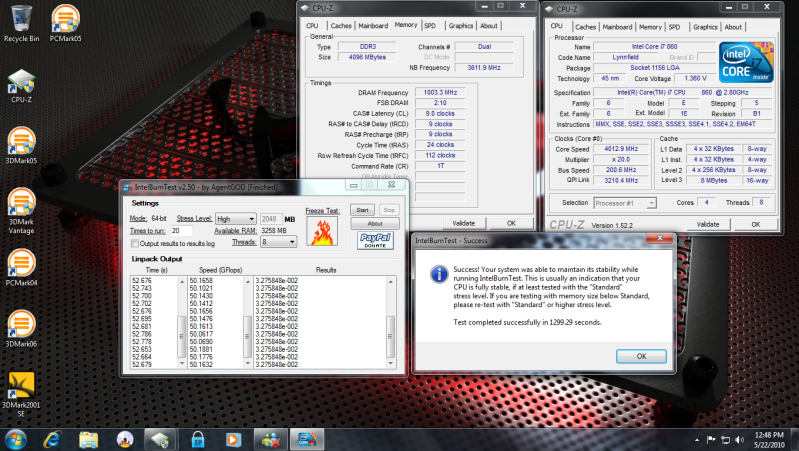The width and height of the screenshot is (799, 451).
Task: Click the Speed column scrollbar thumb
Action: click(x=247, y=336)
